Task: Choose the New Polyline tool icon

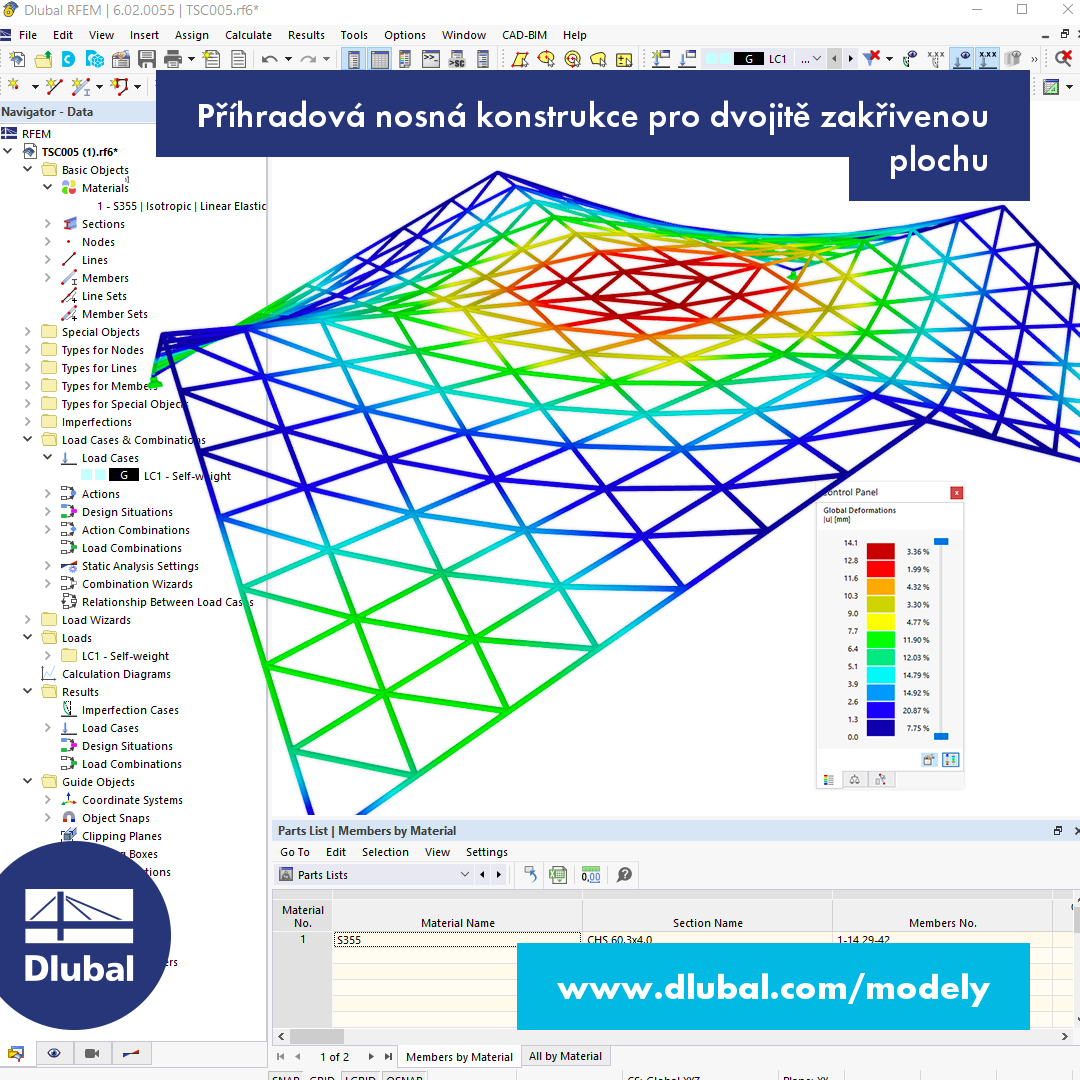Action: pos(120,86)
